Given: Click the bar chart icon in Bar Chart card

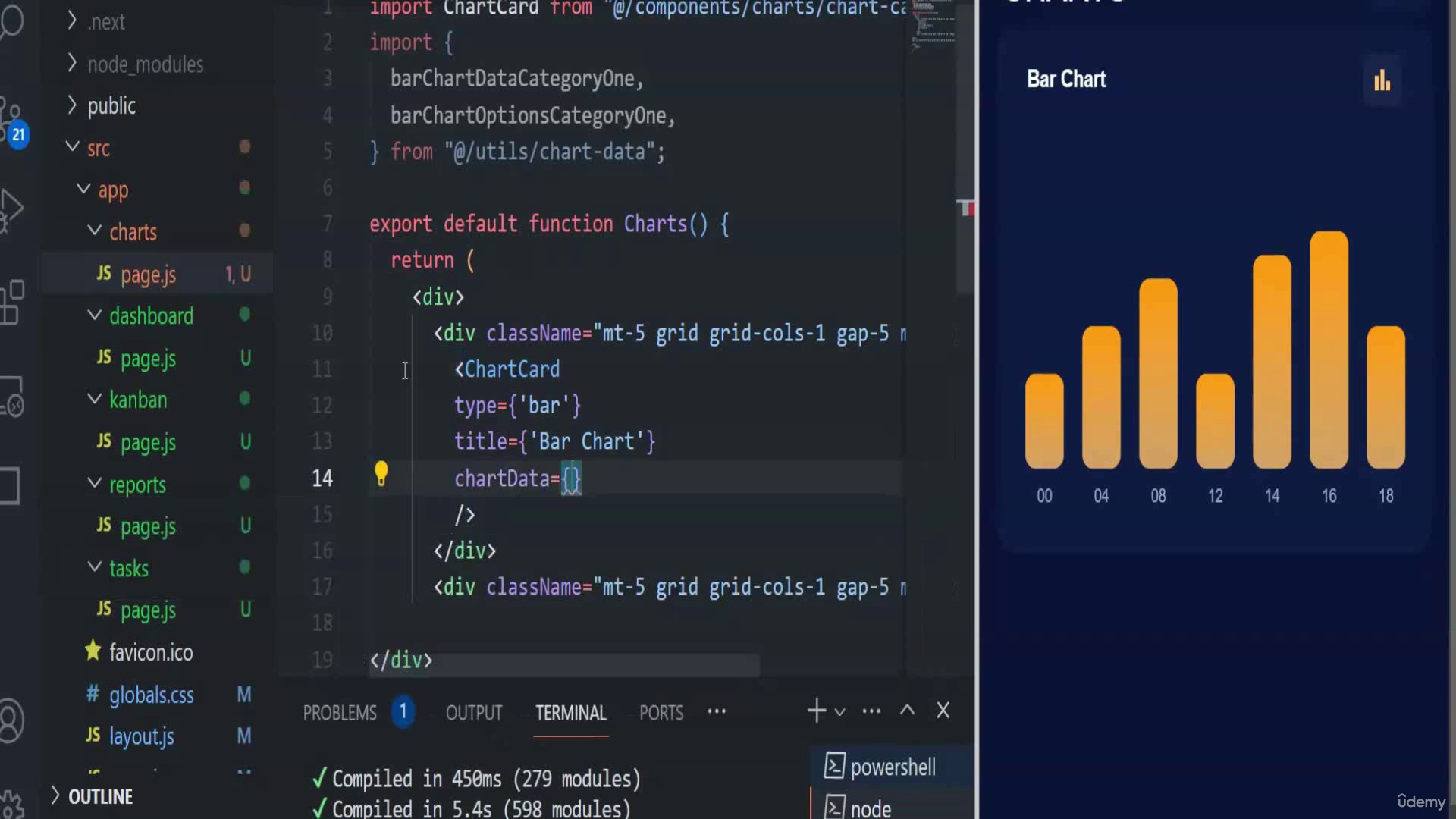Looking at the screenshot, I should tap(1382, 80).
